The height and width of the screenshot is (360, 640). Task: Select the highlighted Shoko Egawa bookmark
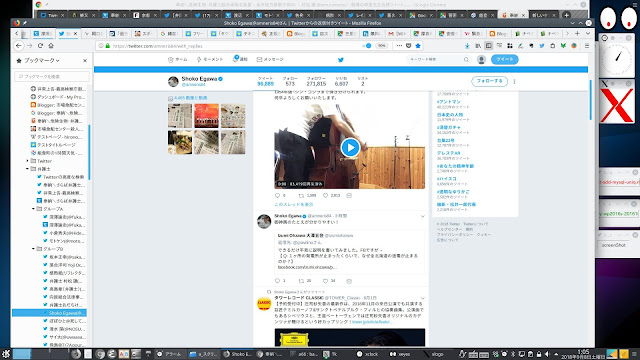(x=49, y=313)
